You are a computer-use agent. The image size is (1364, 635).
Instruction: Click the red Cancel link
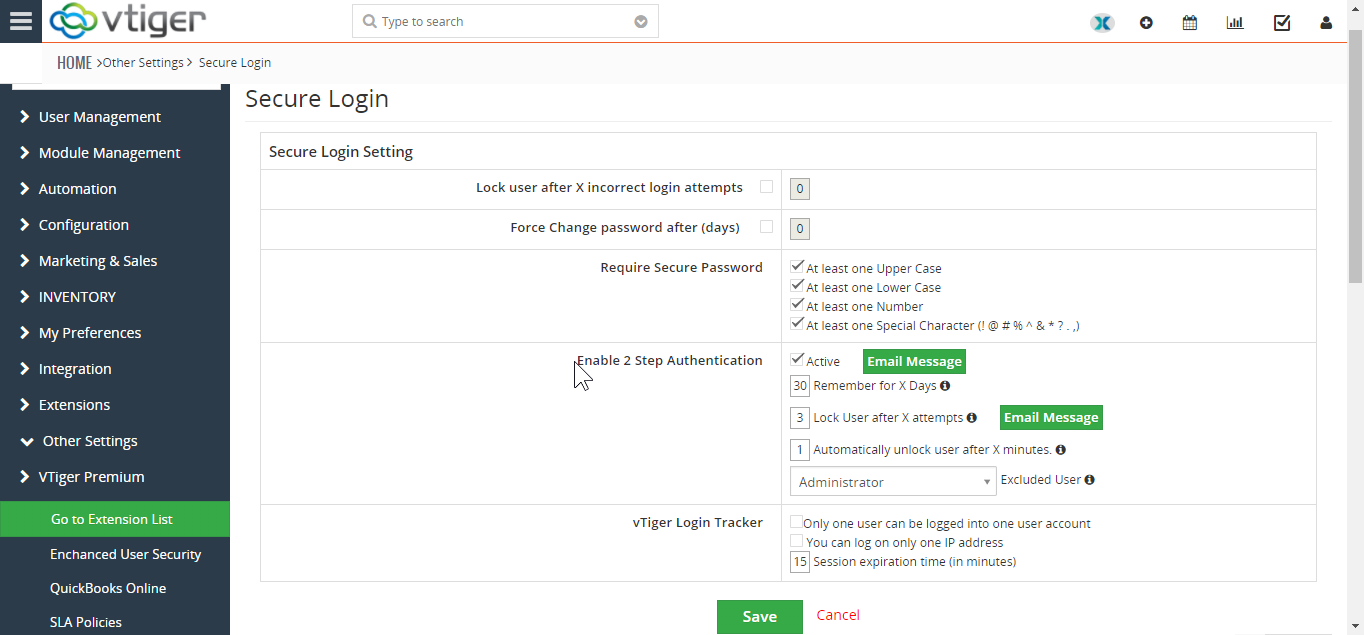(838, 615)
